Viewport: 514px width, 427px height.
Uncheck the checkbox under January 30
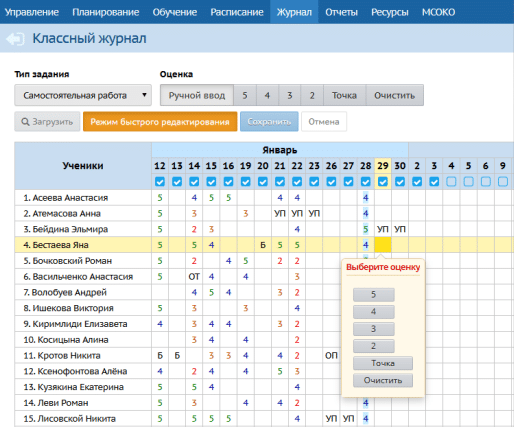tap(400, 182)
